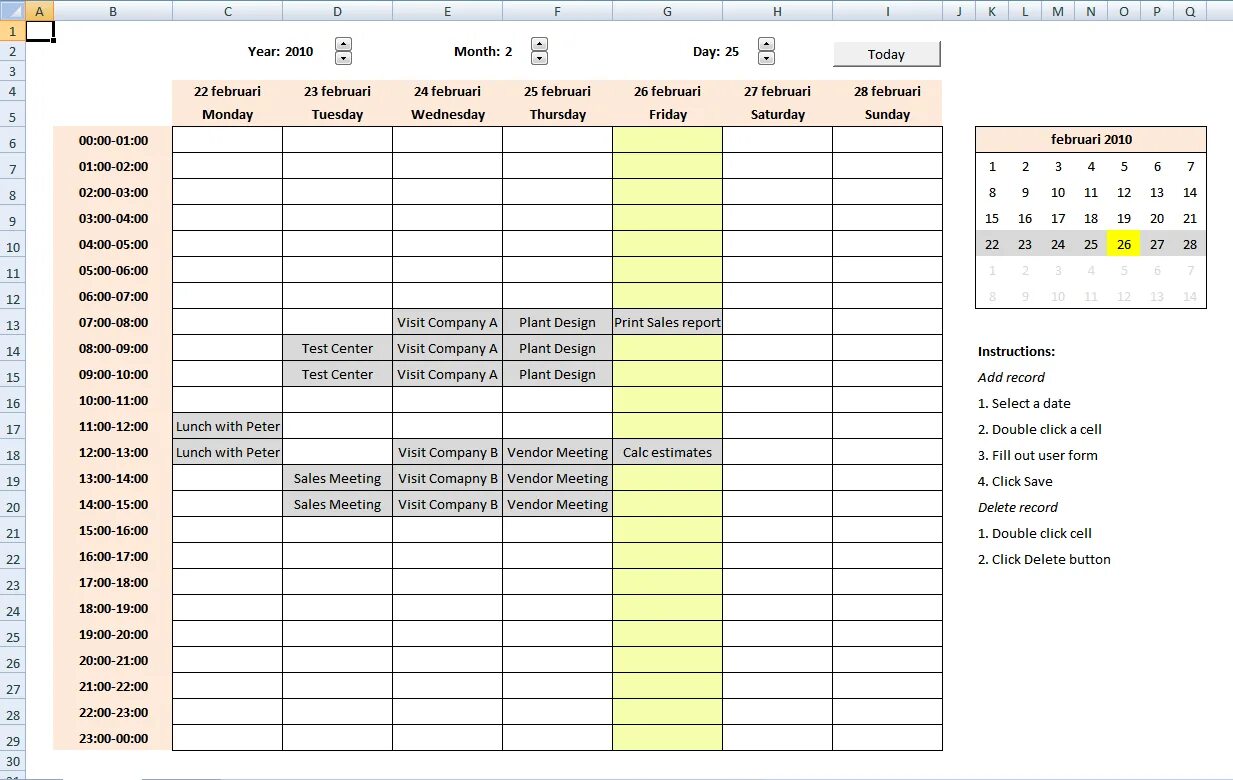Select 'Vendor Meeting' in the 12:00-13:00 row
This screenshot has width=1233, height=780.
click(557, 452)
